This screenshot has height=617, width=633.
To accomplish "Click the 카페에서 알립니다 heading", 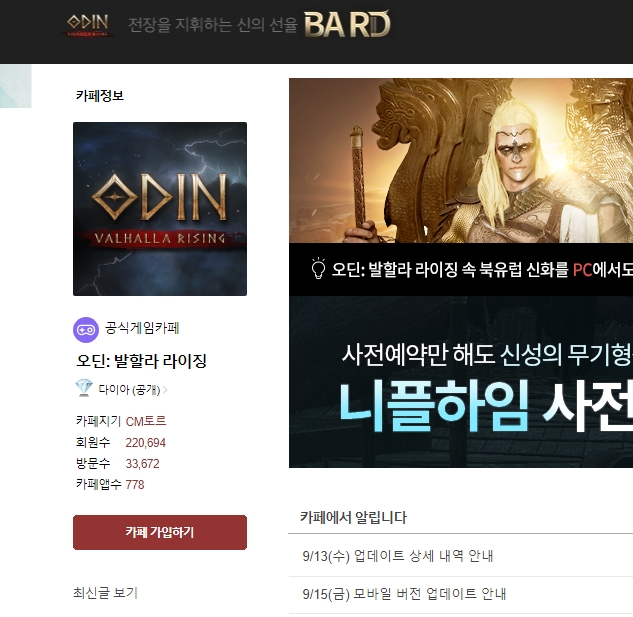I will click(353, 517).
